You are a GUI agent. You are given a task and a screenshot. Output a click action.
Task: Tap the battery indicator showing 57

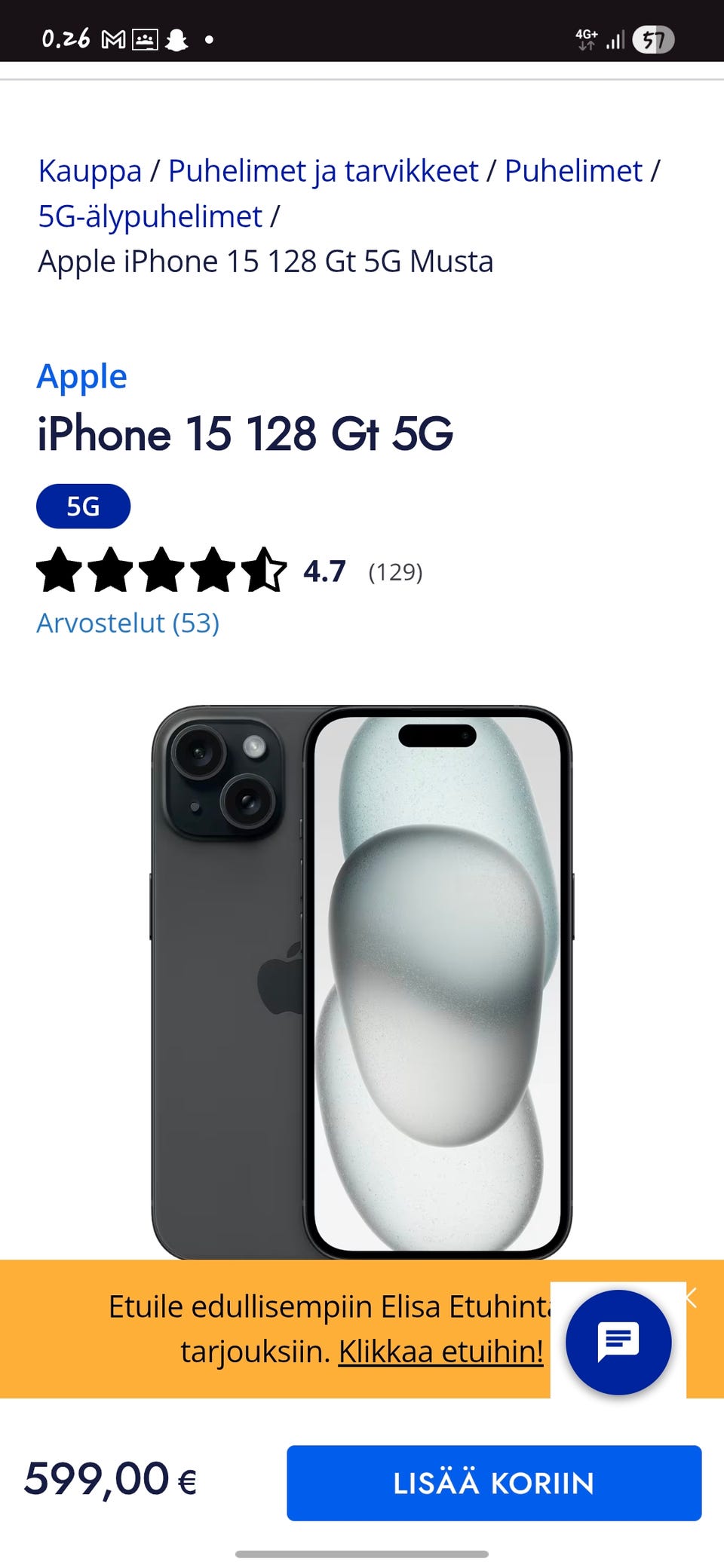pyautogui.click(x=653, y=39)
